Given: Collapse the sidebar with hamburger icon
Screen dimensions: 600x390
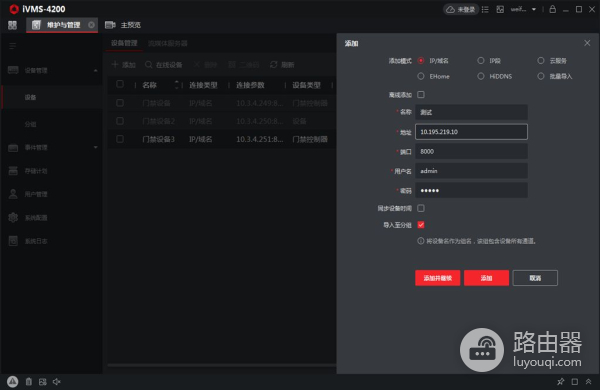Looking at the screenshot, I should pyautogui.click(x=13, y=46).
